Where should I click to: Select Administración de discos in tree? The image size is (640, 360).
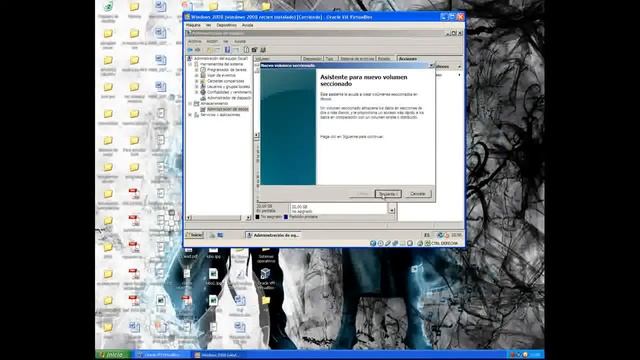click(227, 109)
